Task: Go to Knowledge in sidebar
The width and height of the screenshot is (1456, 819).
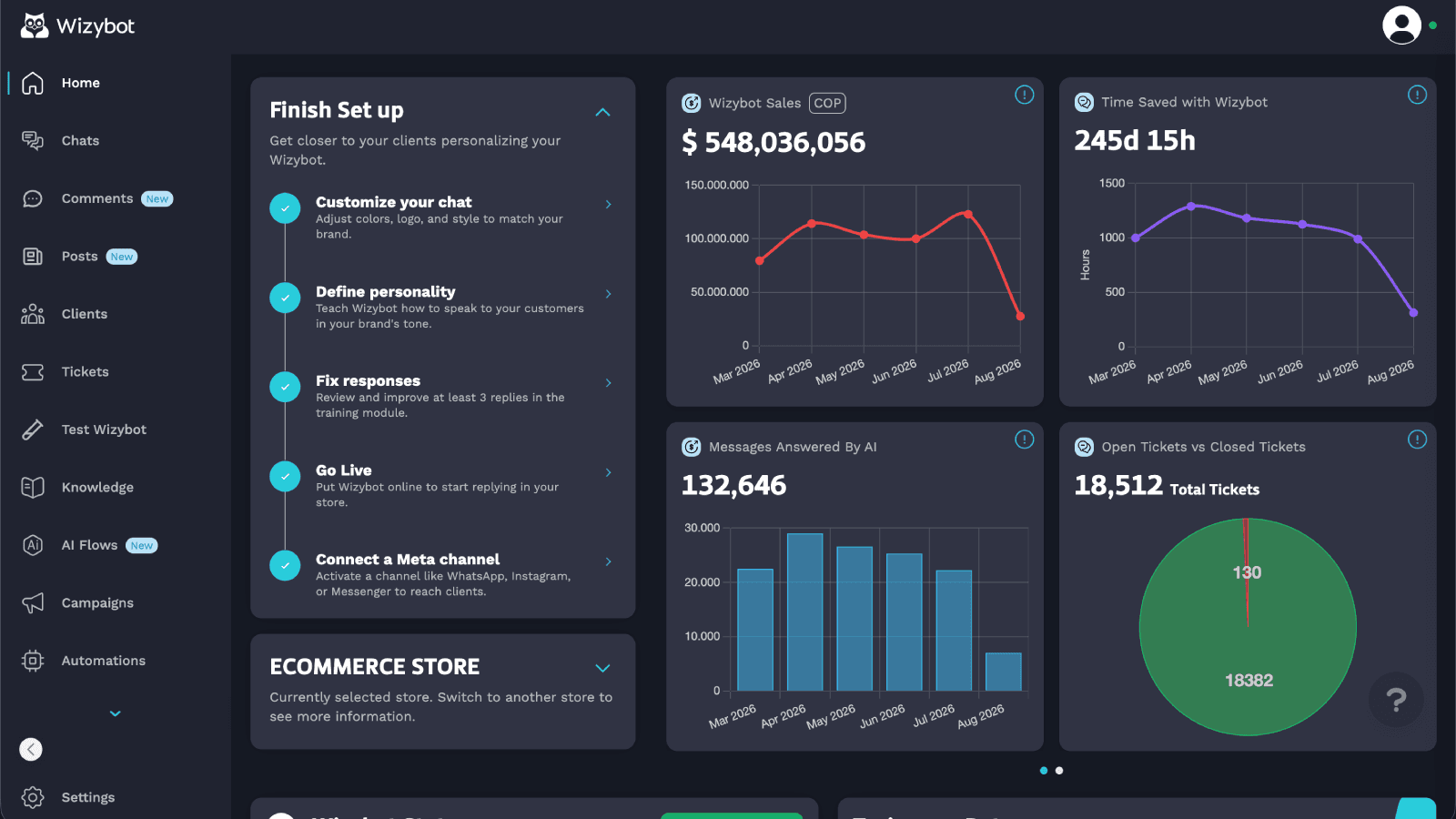Action: (97, 488)
